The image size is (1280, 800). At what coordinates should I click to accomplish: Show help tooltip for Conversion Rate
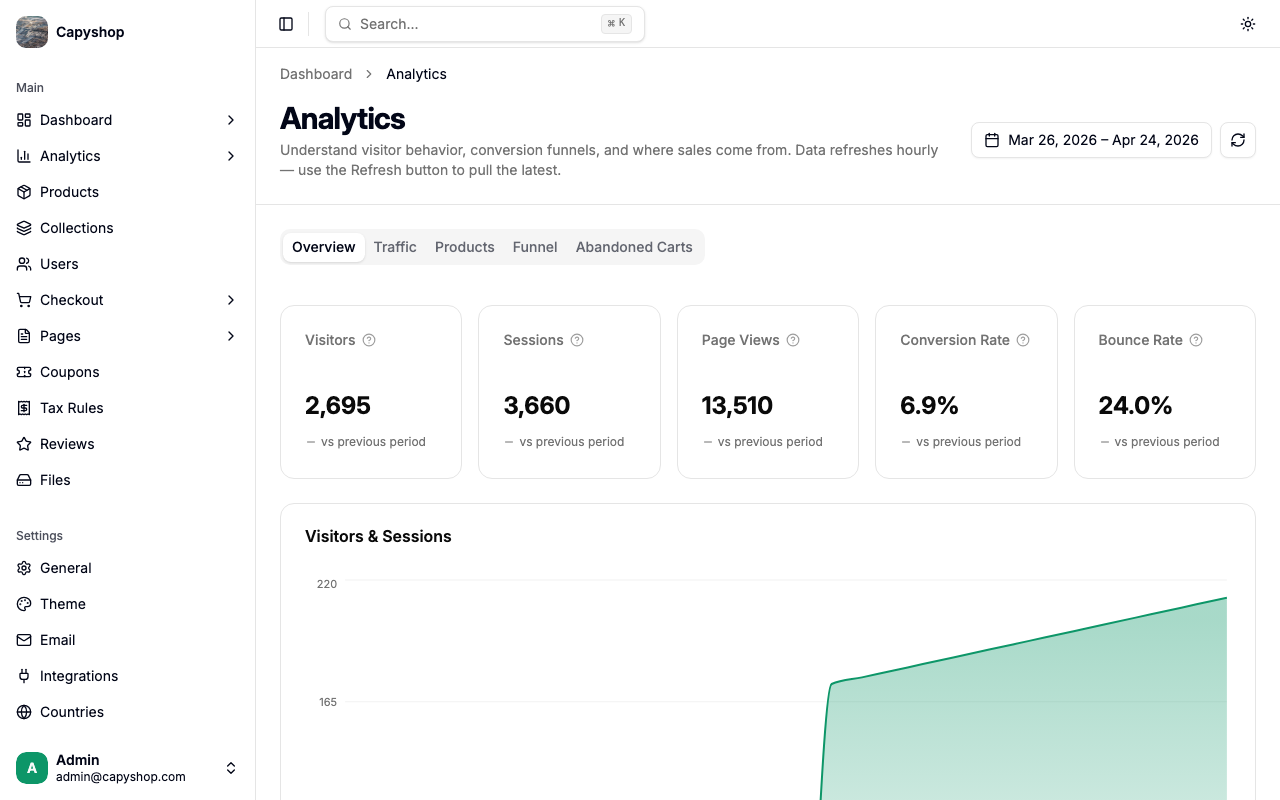click(x=1023, y=340)
